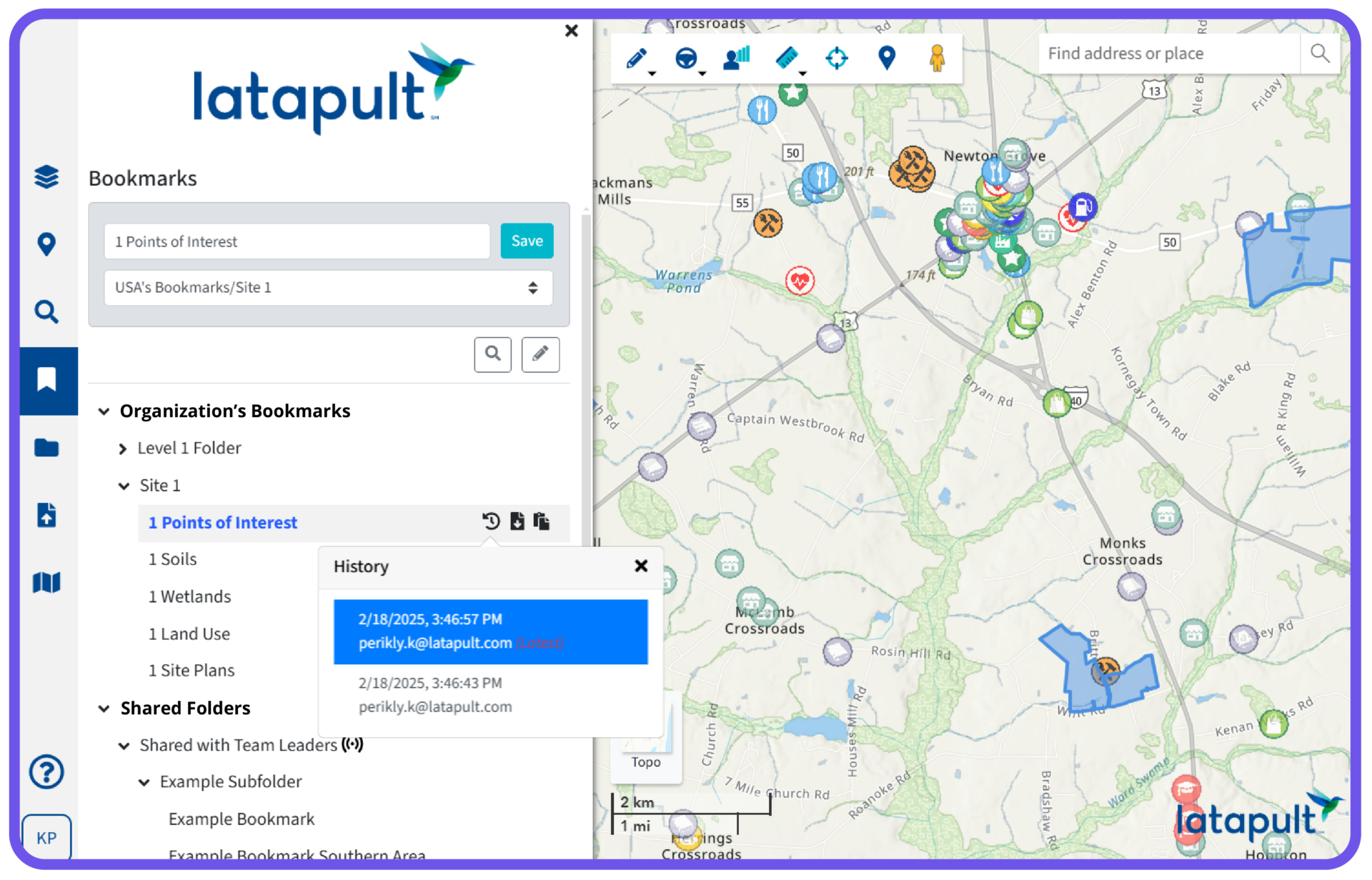Image resolution: width=1372 pixels, height=880 pixels.
Task: Open the Help question mark icon
Action: tap(46, 772)
